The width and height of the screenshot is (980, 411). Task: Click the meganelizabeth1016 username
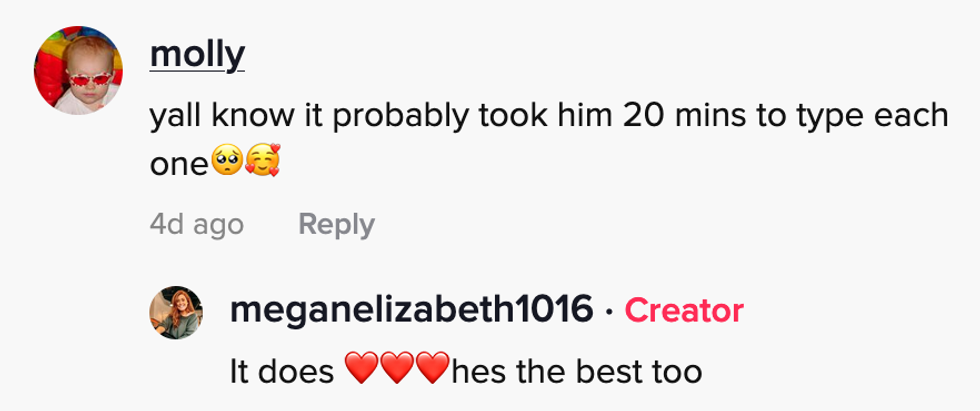(x=410, y=311)
